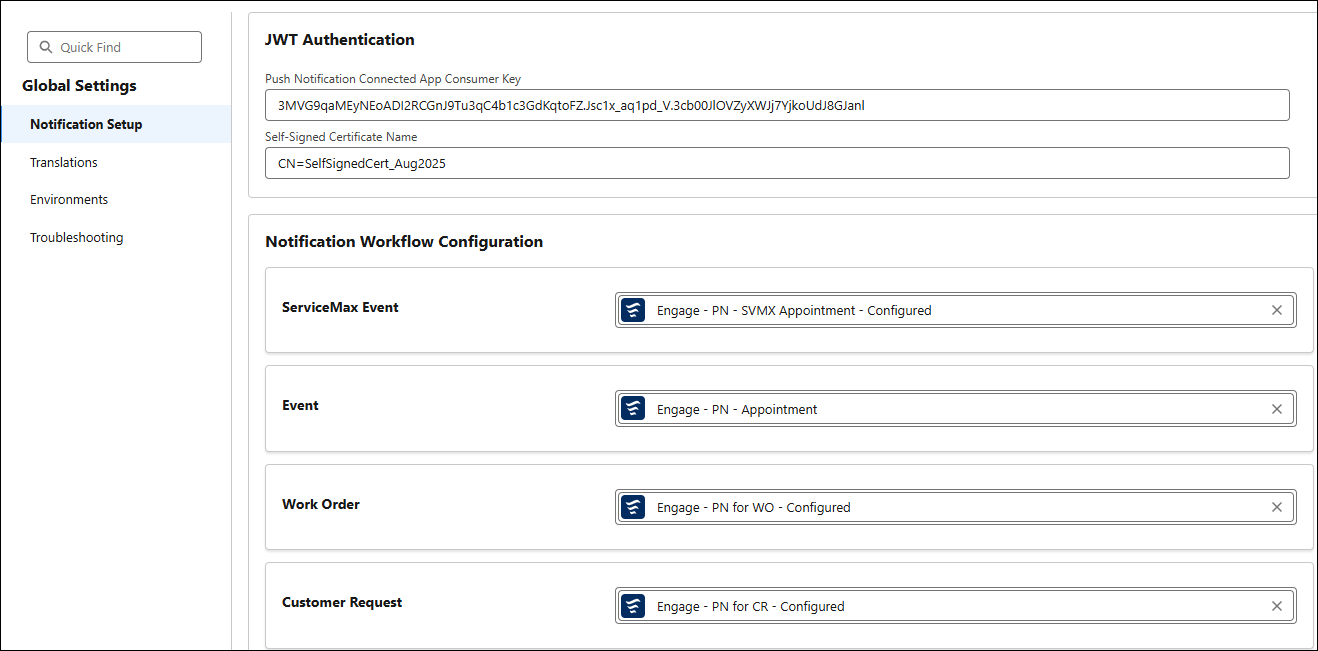
Task: Click the flow icon in Work Order field
Action: point(633,507)
